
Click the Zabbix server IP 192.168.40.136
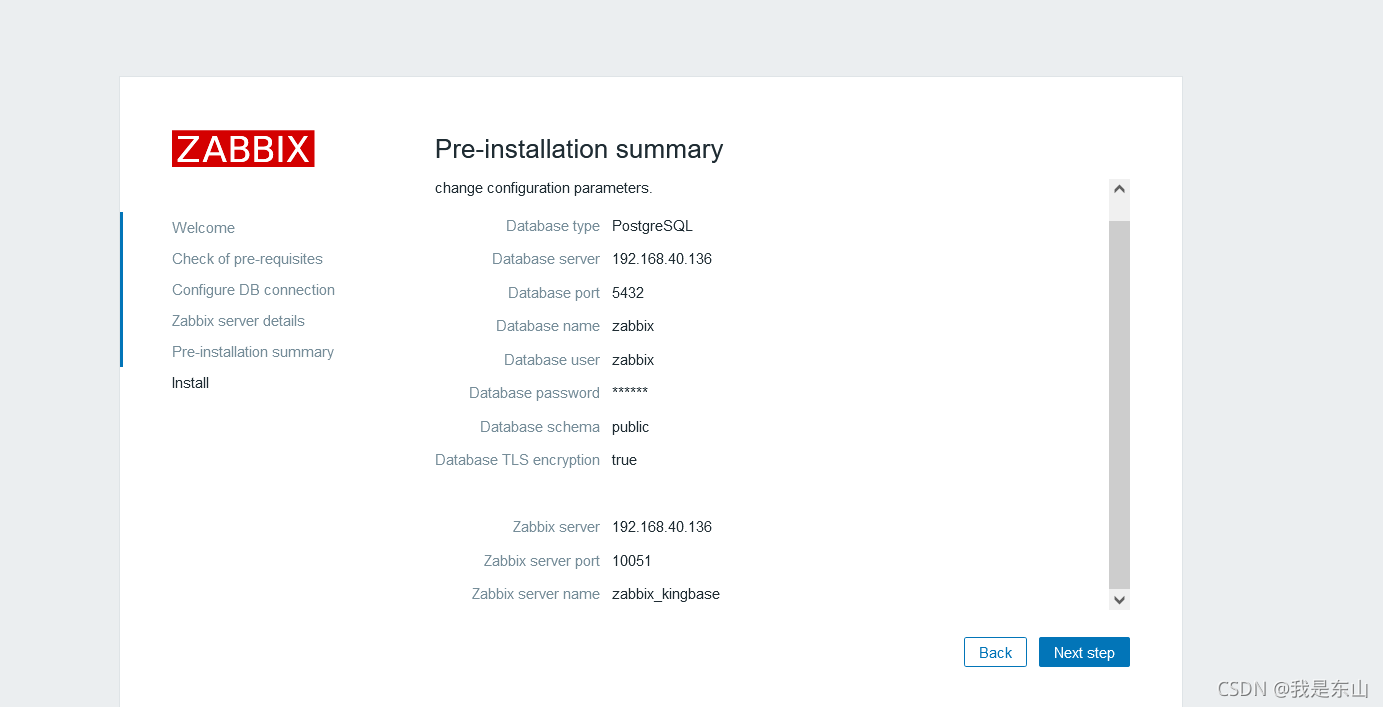coord(662,527)
